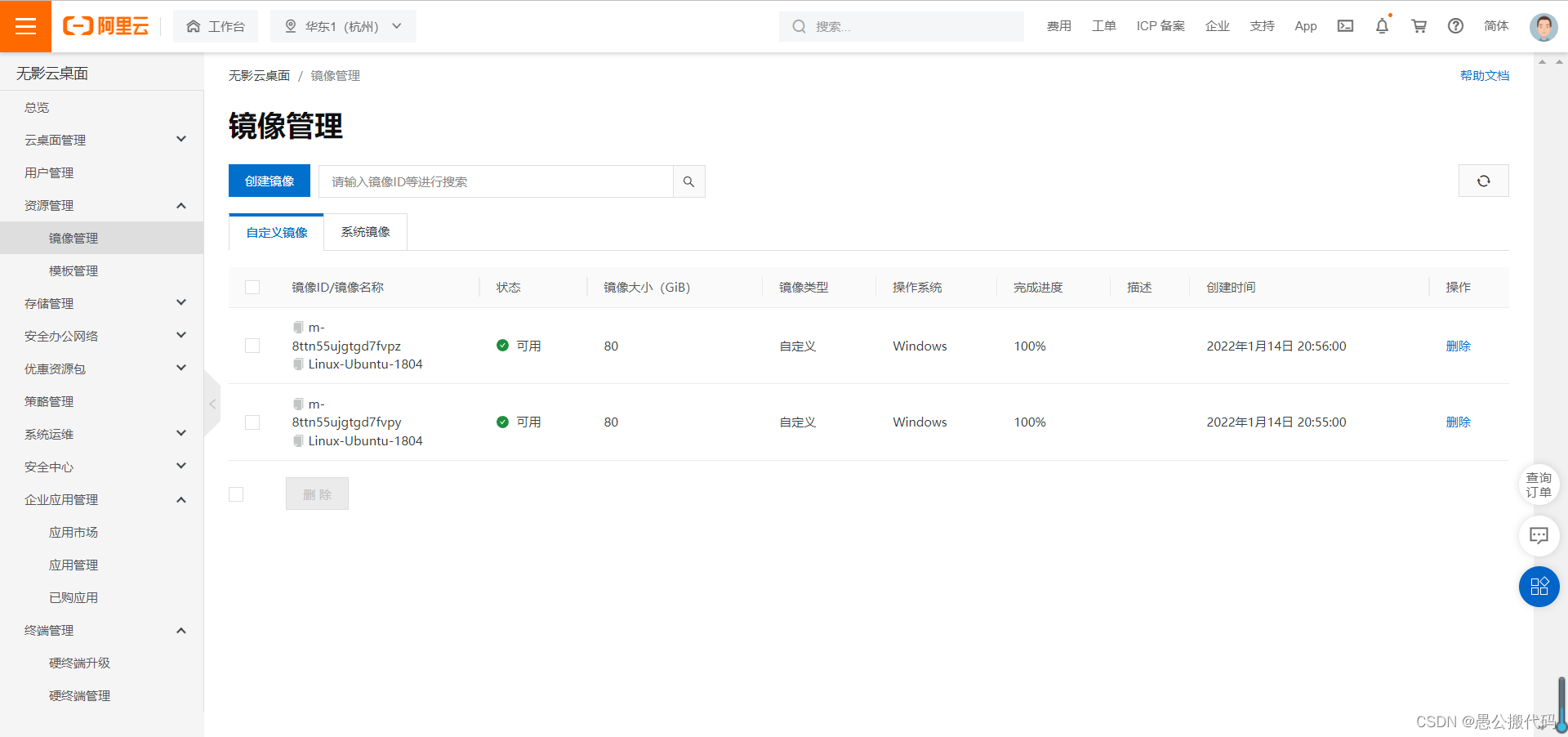The image size is (1568, 737).
Task: Click the home icon in 工作台 button
Action: 194,26
